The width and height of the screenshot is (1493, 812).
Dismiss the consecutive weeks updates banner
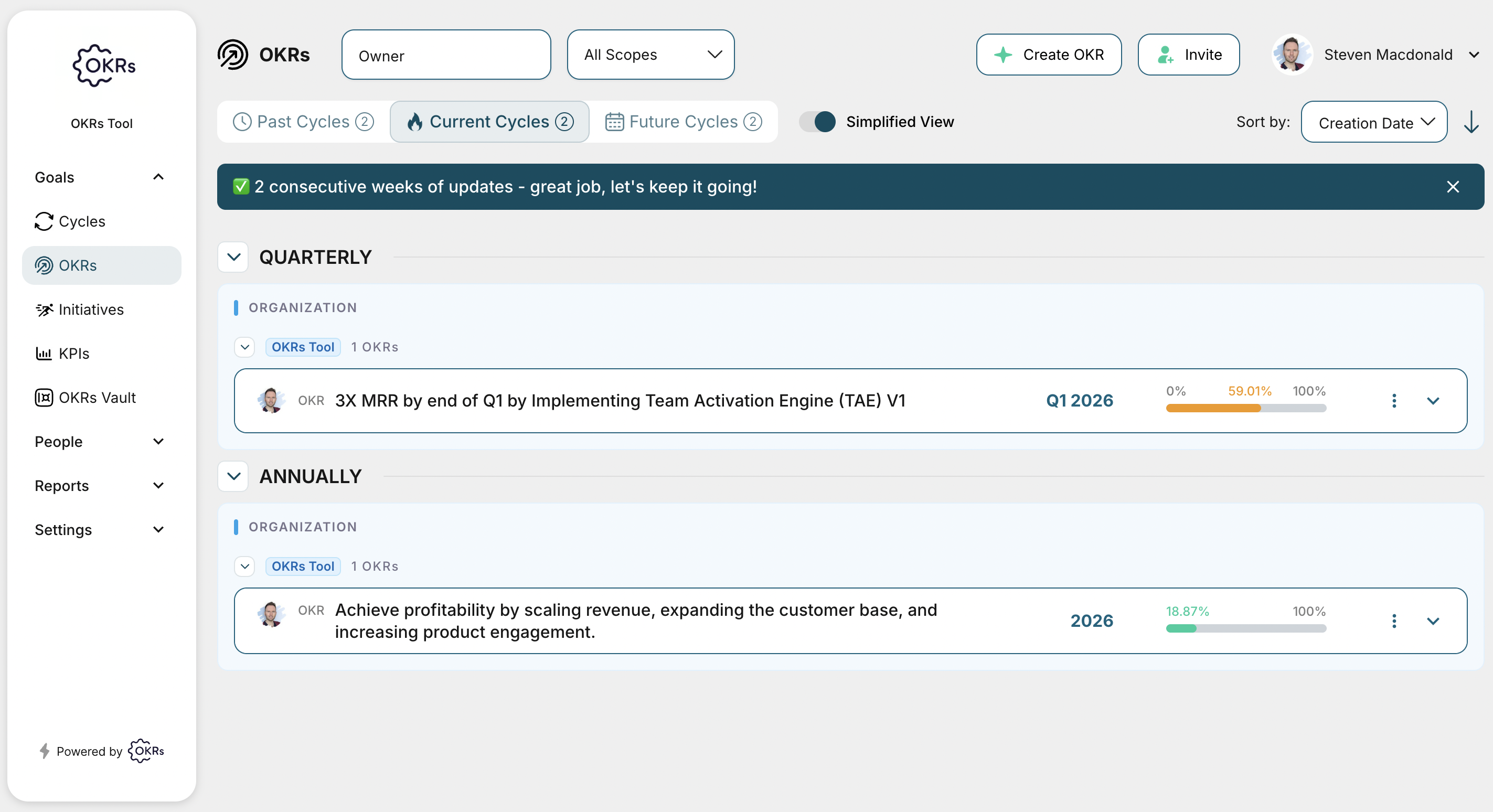pos(1453,187)
